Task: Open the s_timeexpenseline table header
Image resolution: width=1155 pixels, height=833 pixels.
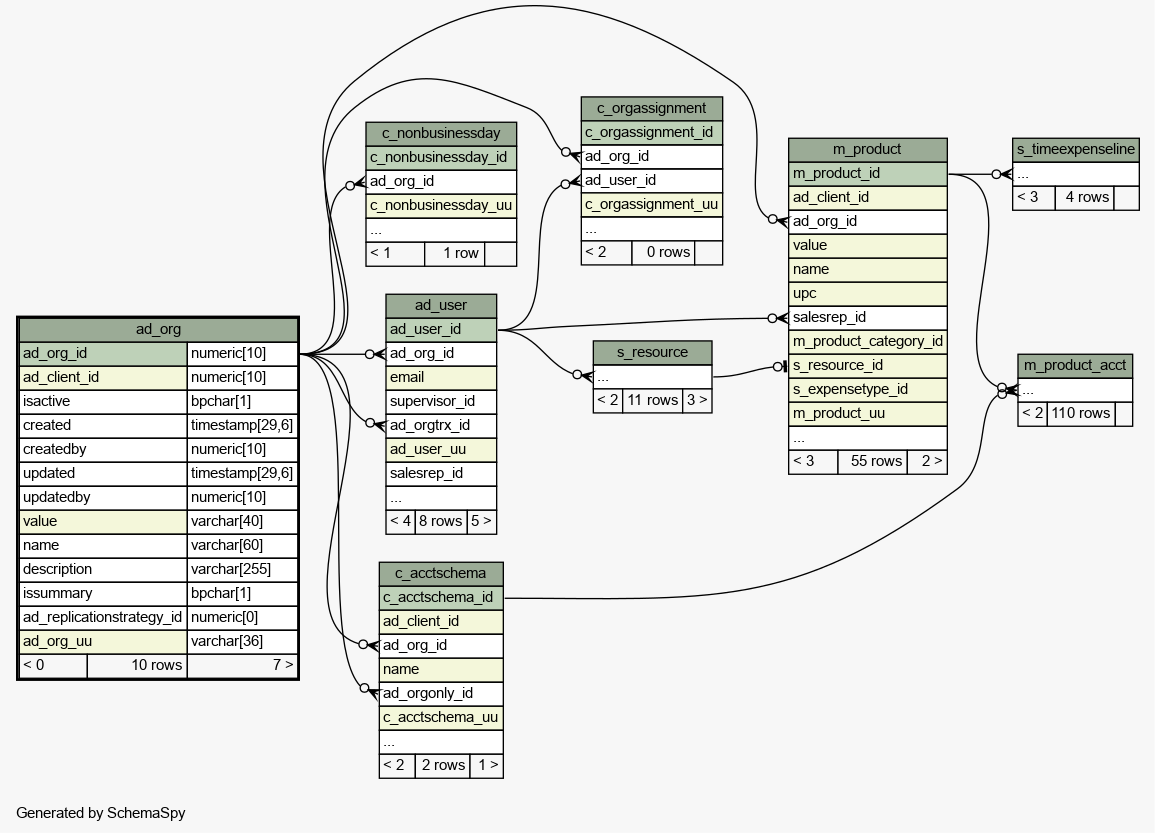Action: (x=1075, y=150)
